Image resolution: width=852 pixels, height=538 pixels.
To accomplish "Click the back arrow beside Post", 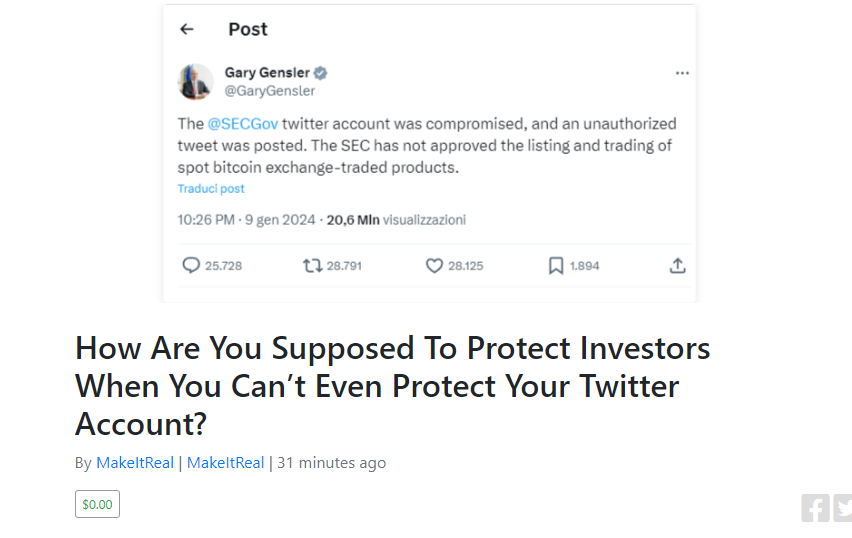I will (187, 29).
